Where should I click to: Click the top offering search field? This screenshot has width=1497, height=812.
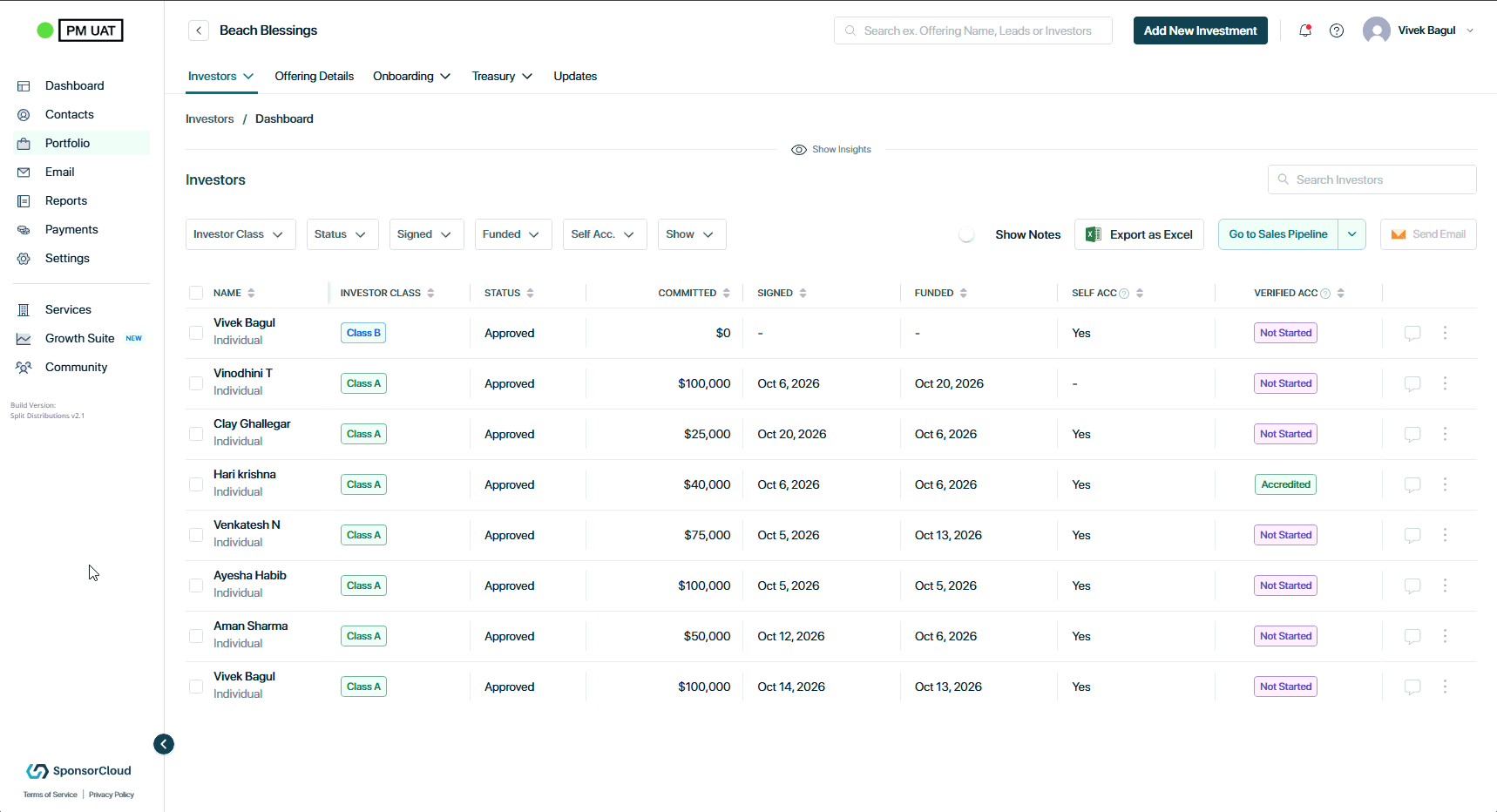[x=972, y=30]
